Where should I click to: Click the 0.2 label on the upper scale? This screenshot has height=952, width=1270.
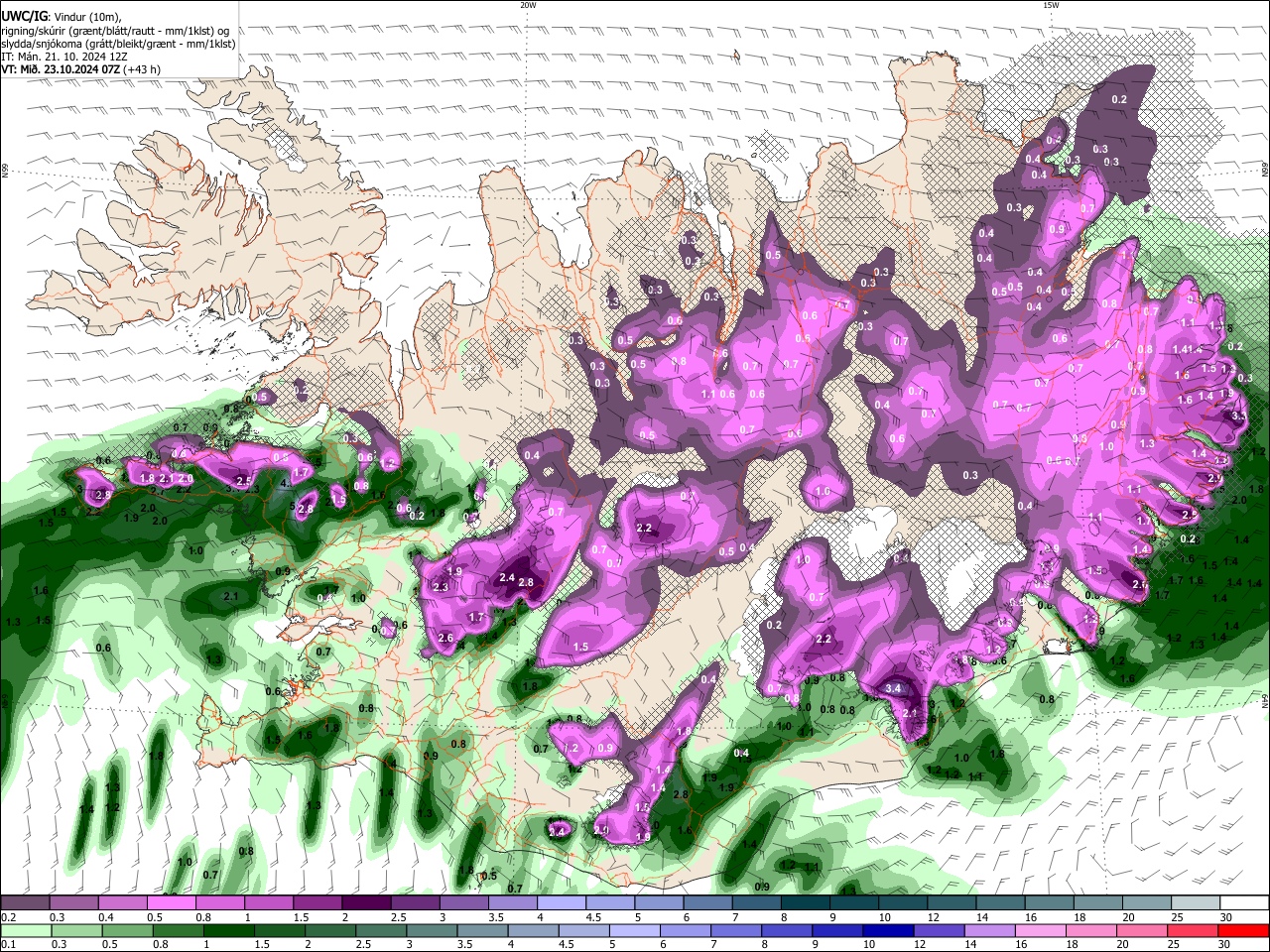[7, 917]
